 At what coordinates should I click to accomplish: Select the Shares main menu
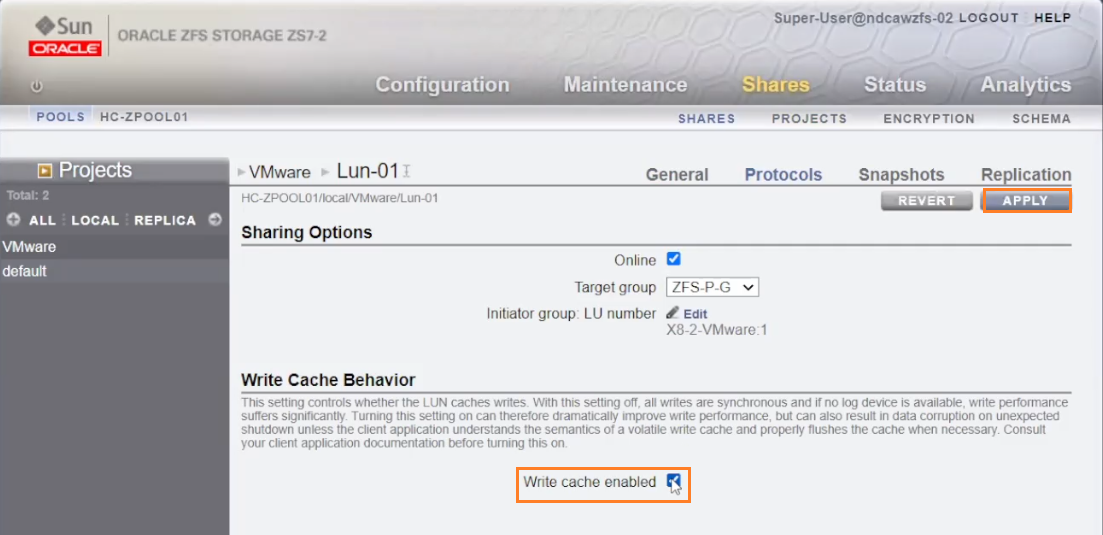tap(776, 85)
